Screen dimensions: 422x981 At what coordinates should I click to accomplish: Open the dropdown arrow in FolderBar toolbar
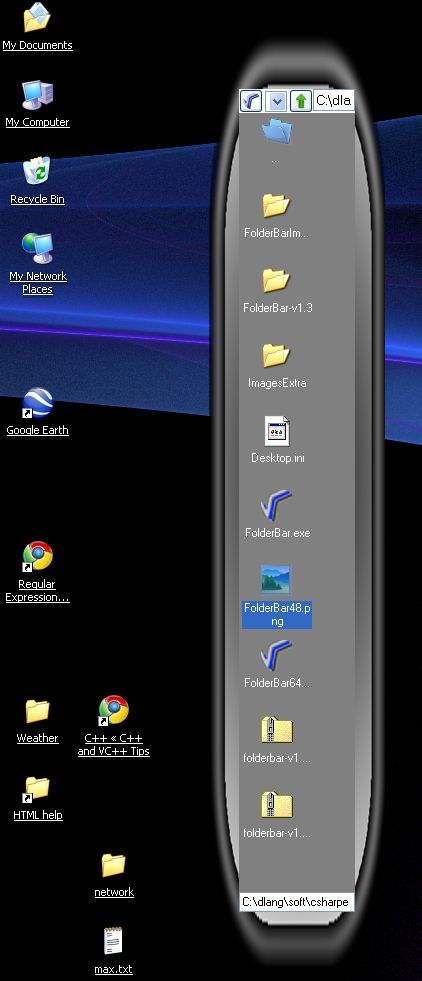(x=276, y=100)
